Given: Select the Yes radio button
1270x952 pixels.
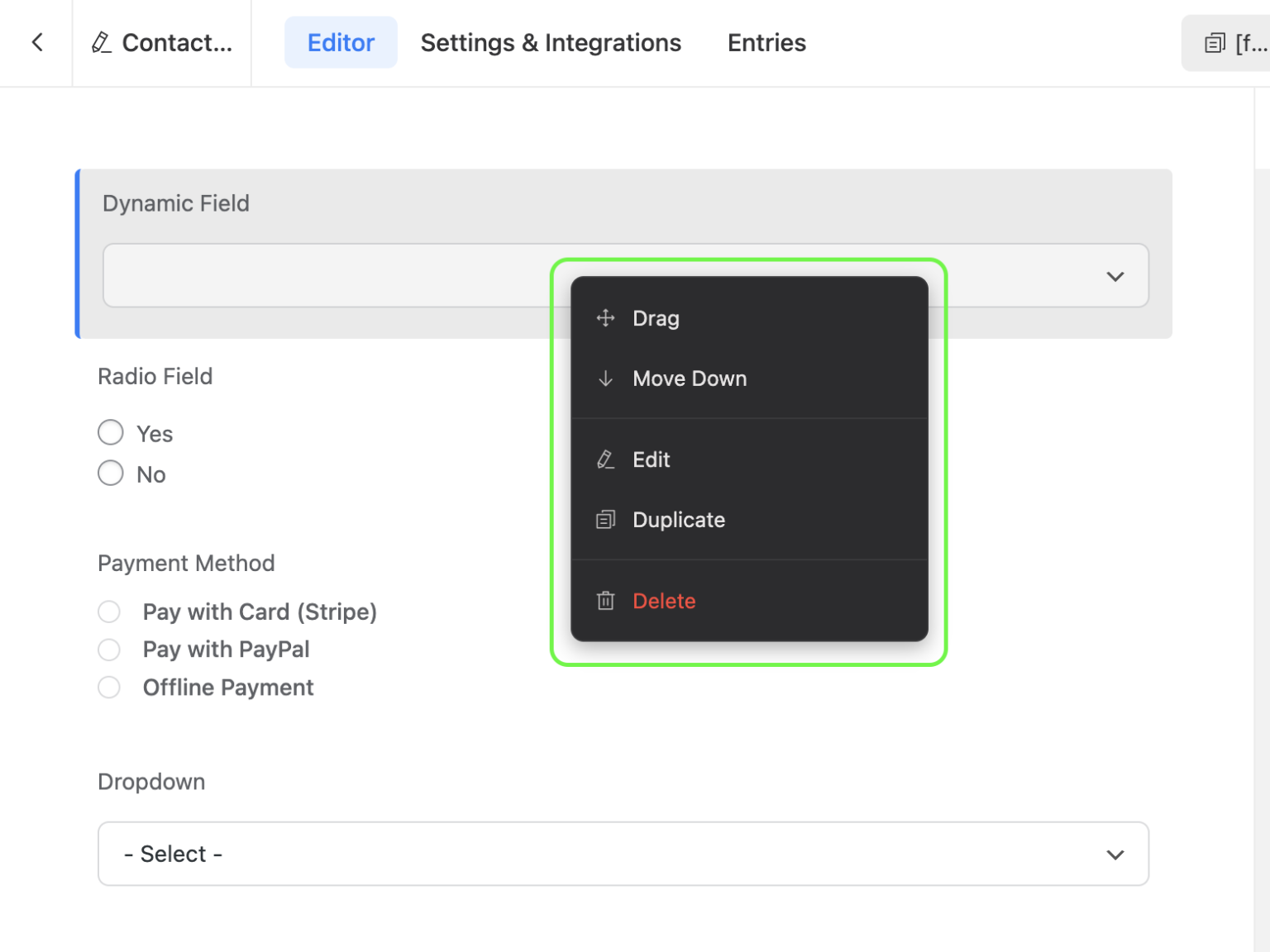Looking at the screenshot, I should [110, 432].
